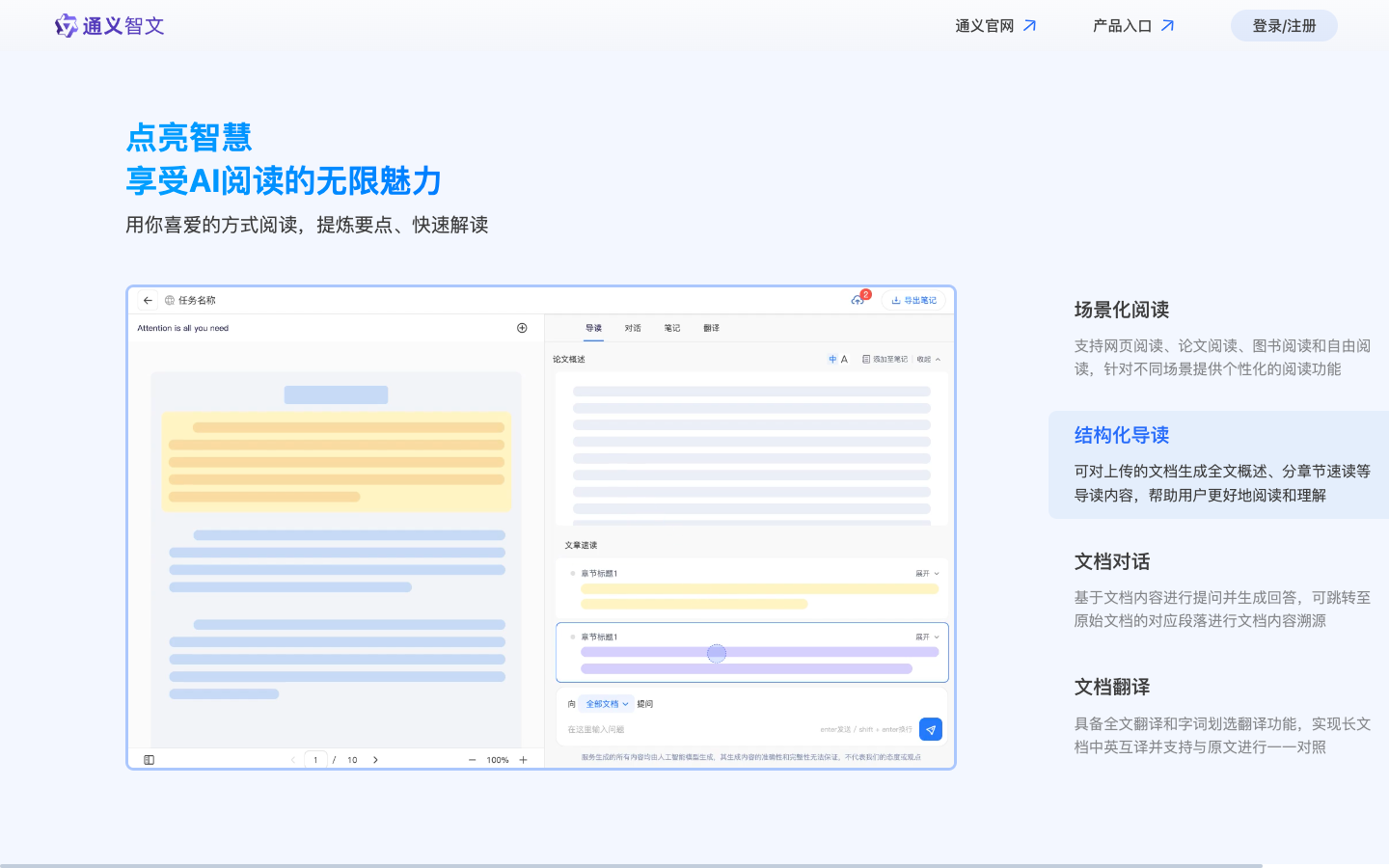Click the back arrow in the task header

147,300
